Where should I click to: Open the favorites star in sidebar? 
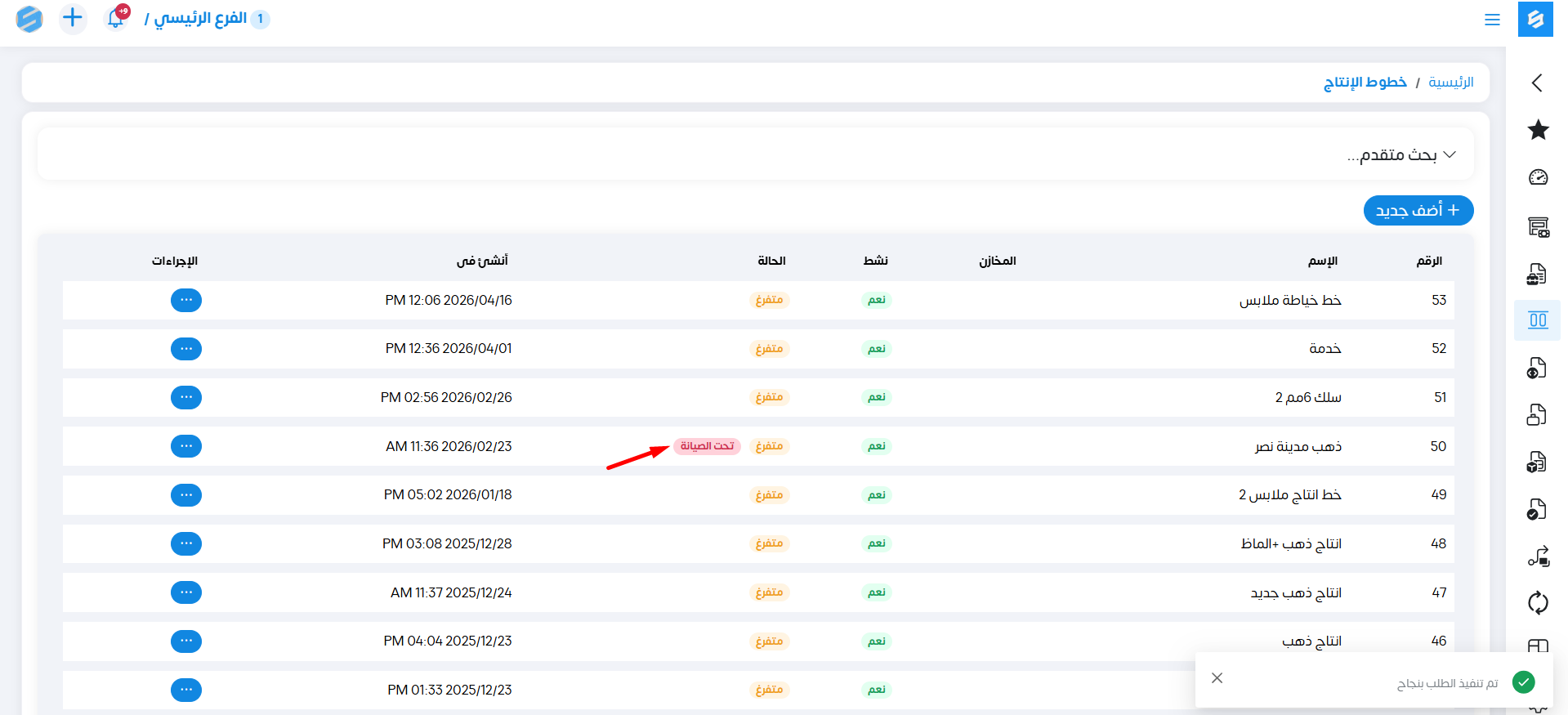click(x=1538, y=130)
